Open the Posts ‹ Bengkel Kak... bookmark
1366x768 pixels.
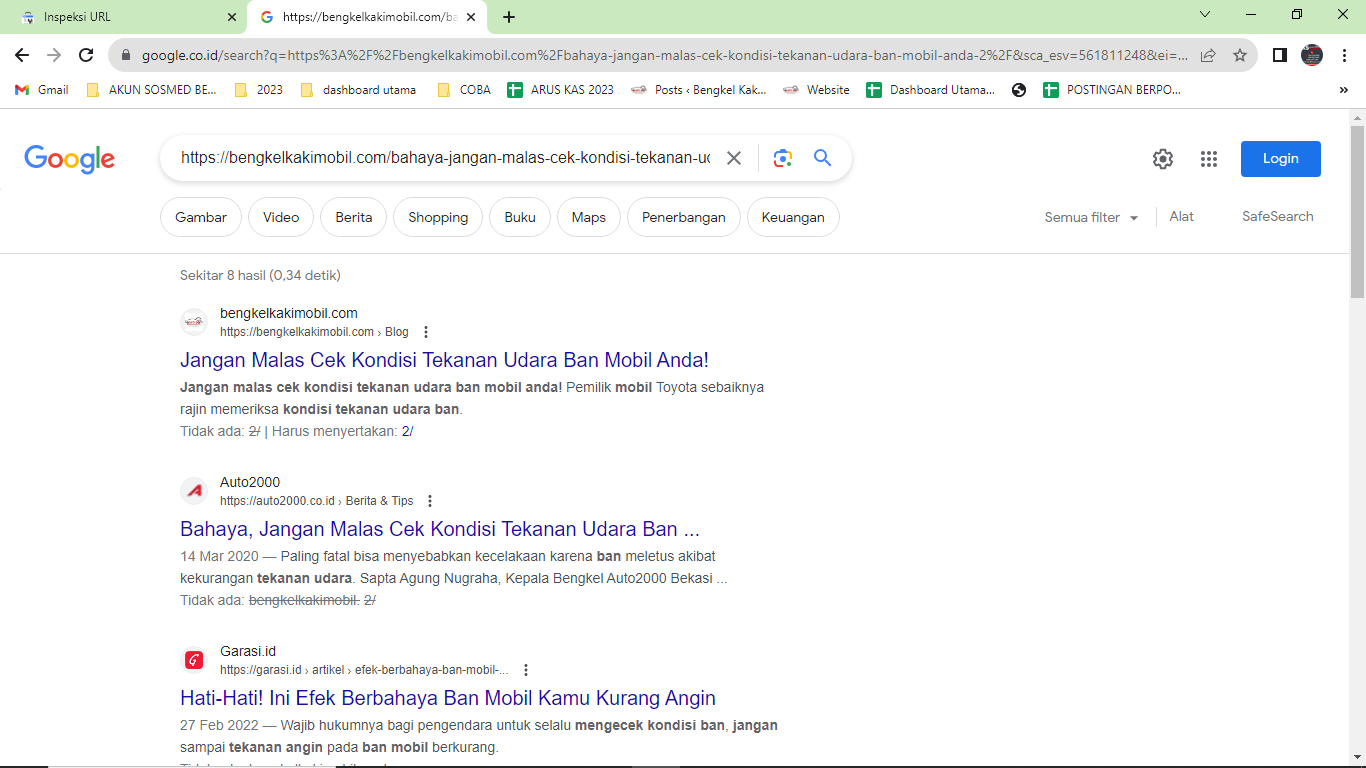(699, 90)
